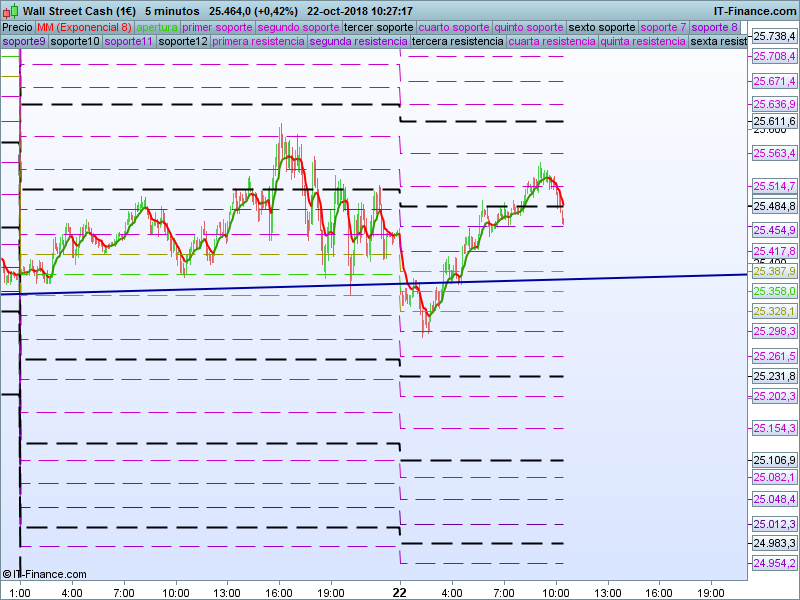The image size is (800, 600).
Task: Select the tercer soporte legend label
Action: tap(379, 28)
